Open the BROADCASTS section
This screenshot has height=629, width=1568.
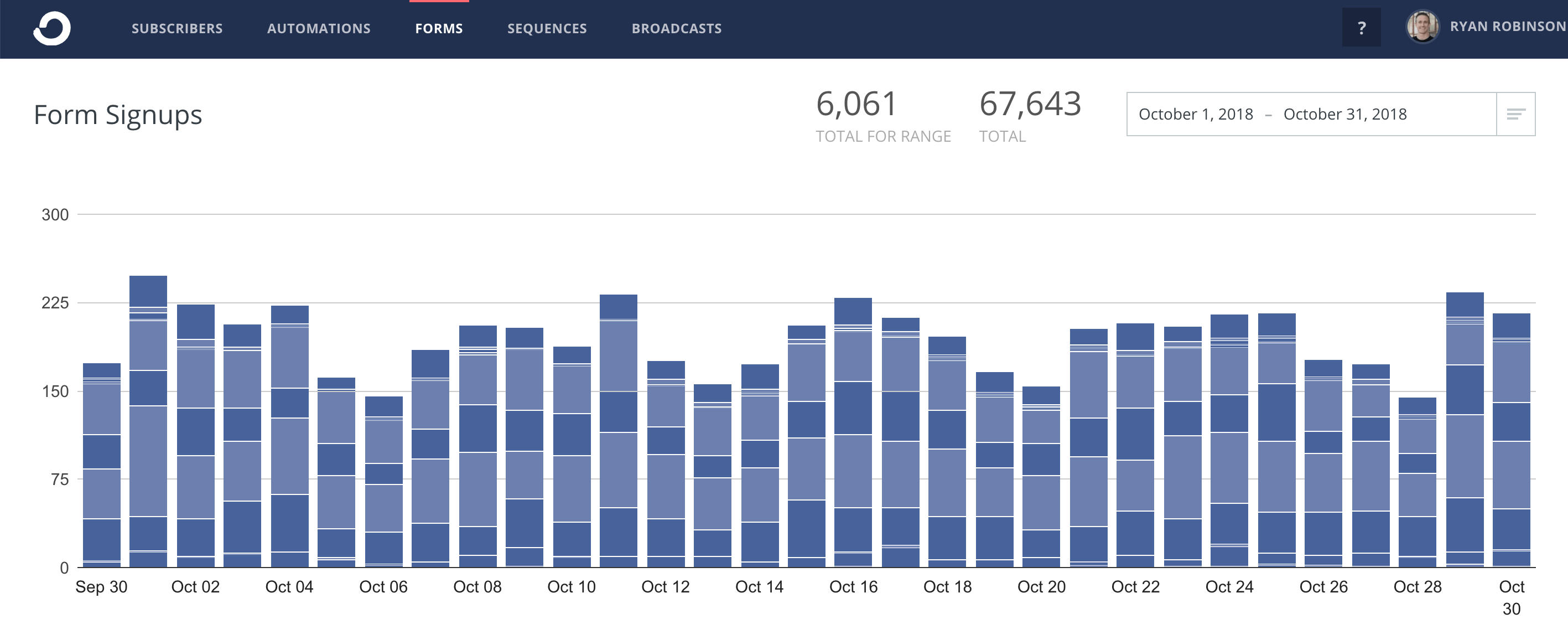click(x=677, y=28)
